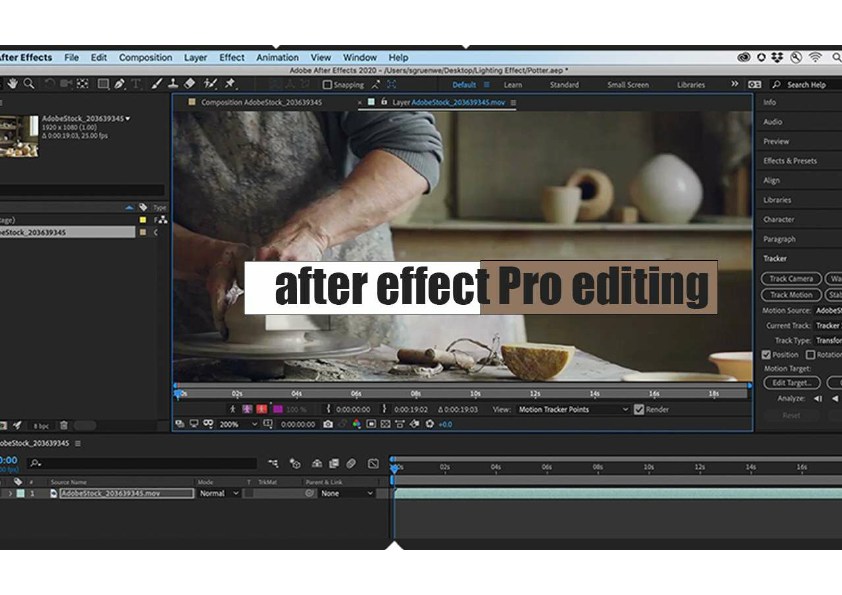Open the 200% magnification dropdown
The image size is (842, 595).
pos(238,424)
